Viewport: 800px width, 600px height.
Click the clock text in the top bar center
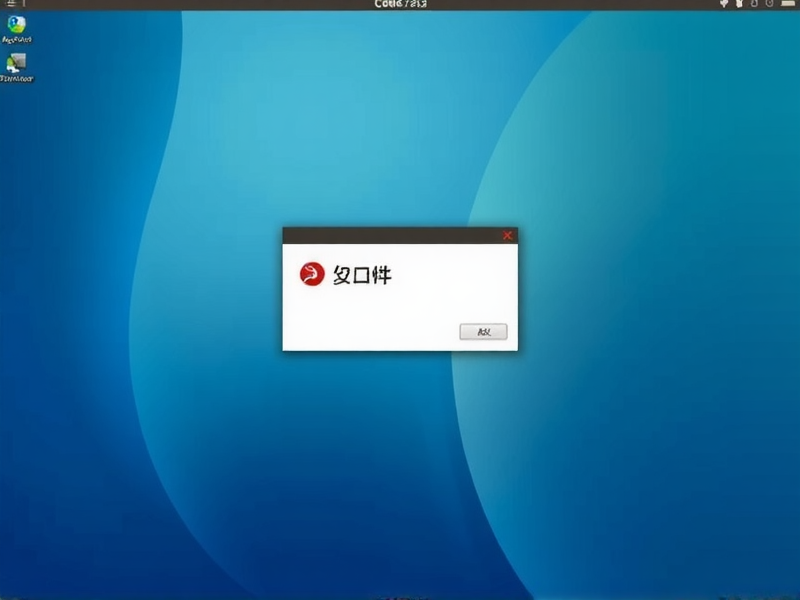[400, 5]
